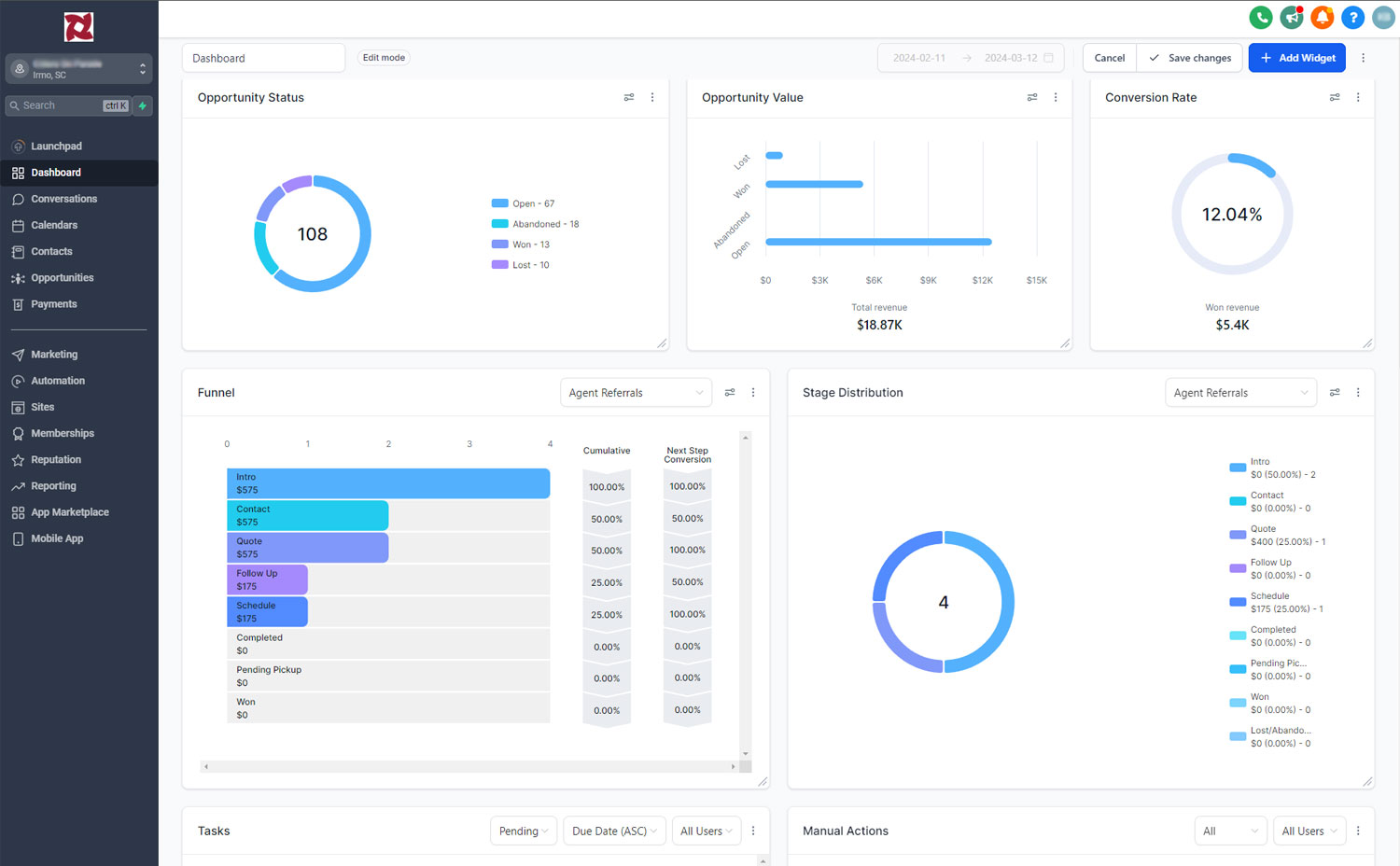
Task: Click the Dashboard name input field
Action: coord(263,58)
